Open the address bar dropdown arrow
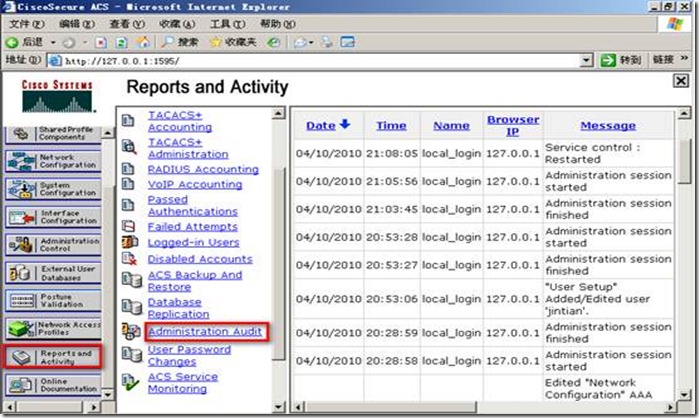The image size is (699, 418). 587,60
